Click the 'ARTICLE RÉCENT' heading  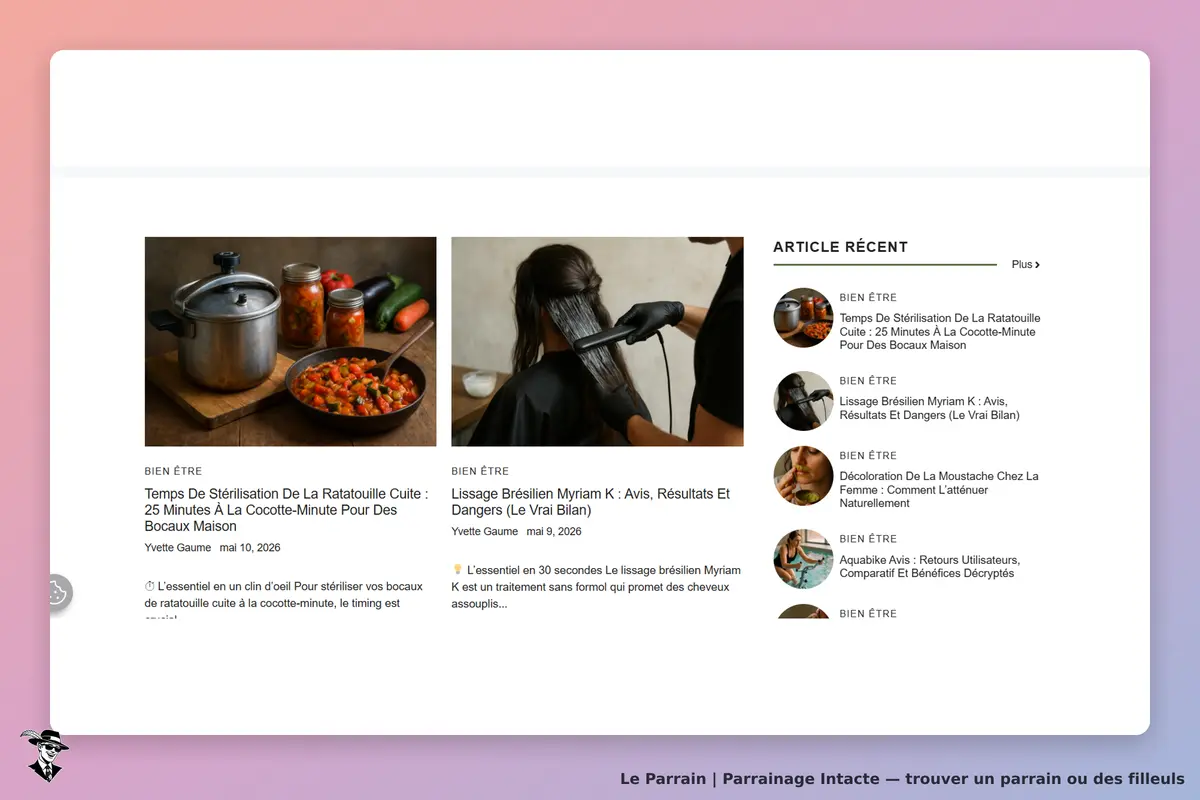tap(841, 247)
